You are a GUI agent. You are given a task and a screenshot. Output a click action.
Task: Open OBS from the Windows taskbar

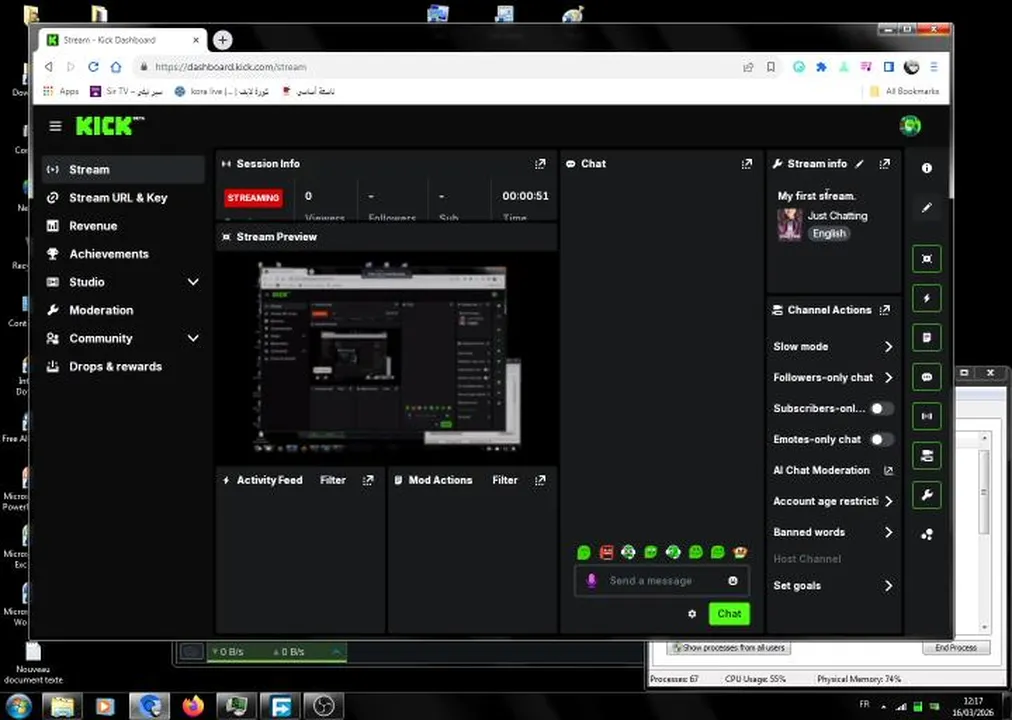pyautogui.click(x=323, y=706)
